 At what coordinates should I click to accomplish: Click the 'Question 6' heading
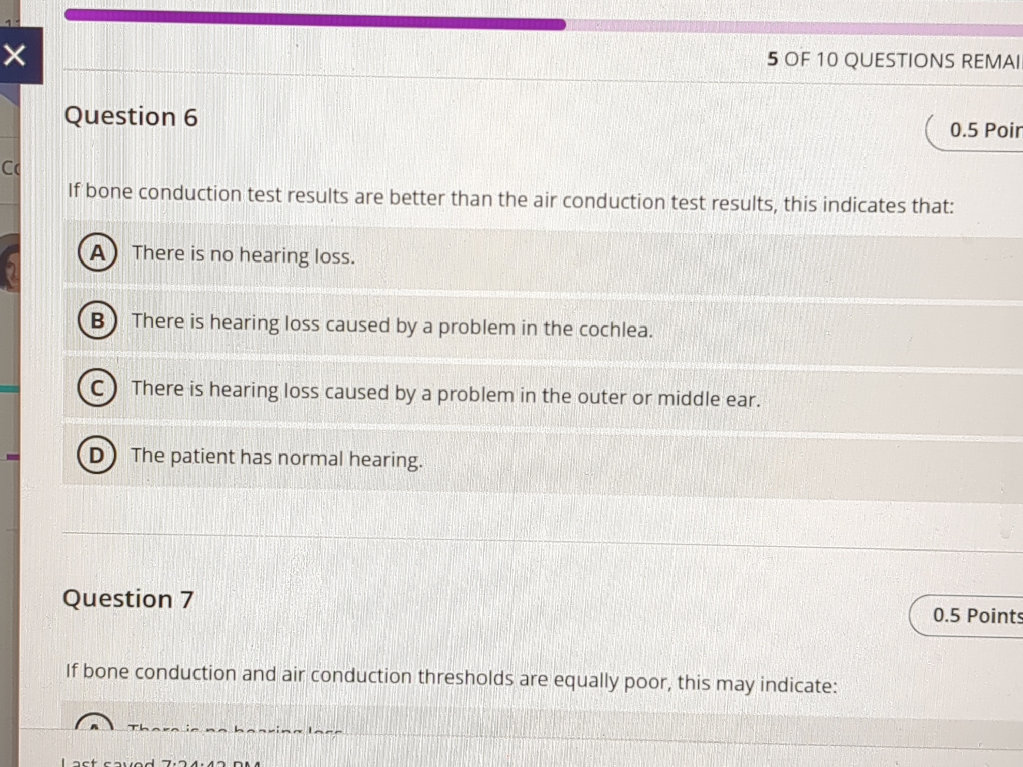[131, 116]
